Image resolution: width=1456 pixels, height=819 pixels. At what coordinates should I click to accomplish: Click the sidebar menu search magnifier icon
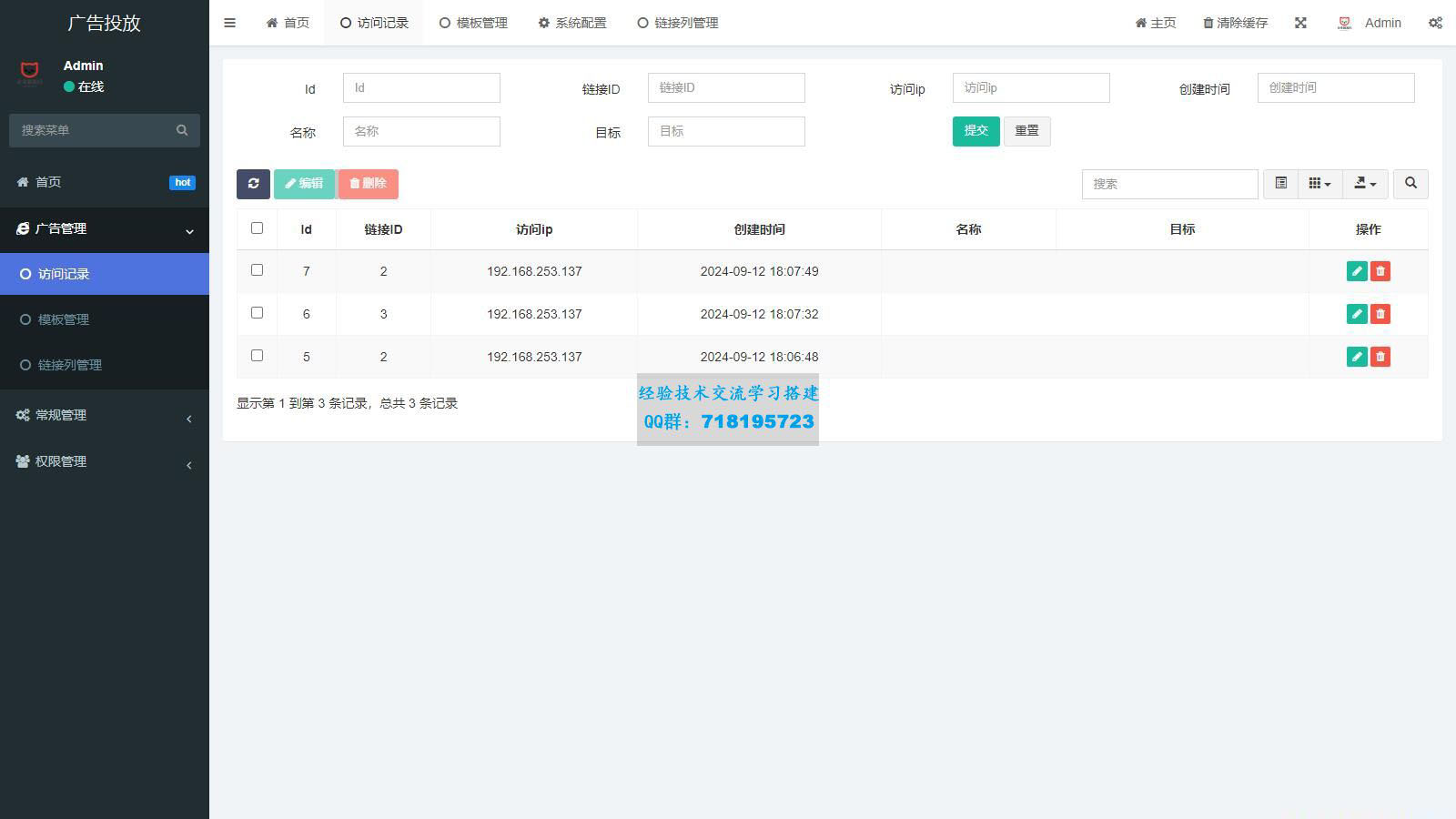pos(182,130)
